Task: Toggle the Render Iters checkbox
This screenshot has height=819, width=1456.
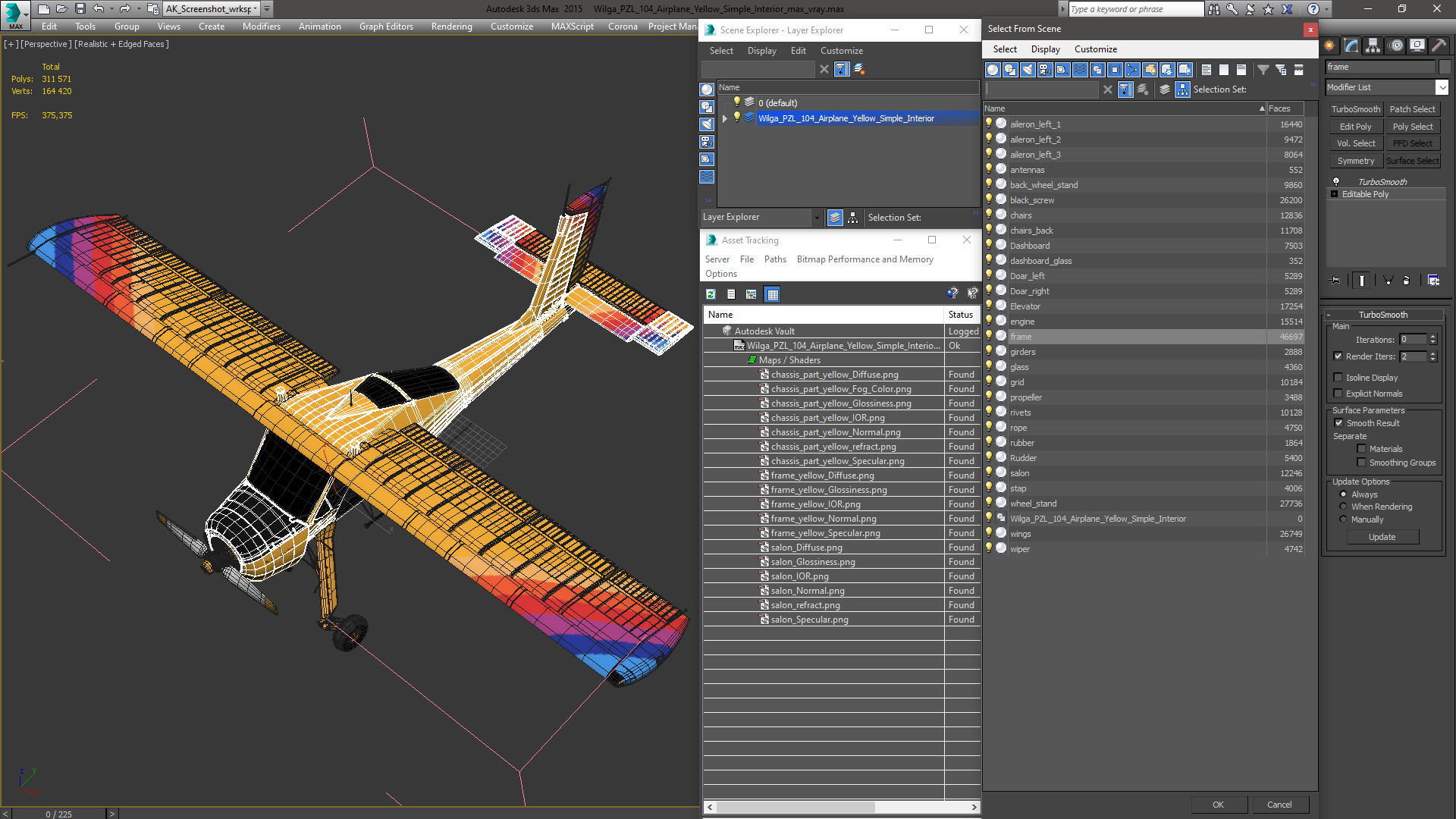Action: click(x=1338, y=356)
